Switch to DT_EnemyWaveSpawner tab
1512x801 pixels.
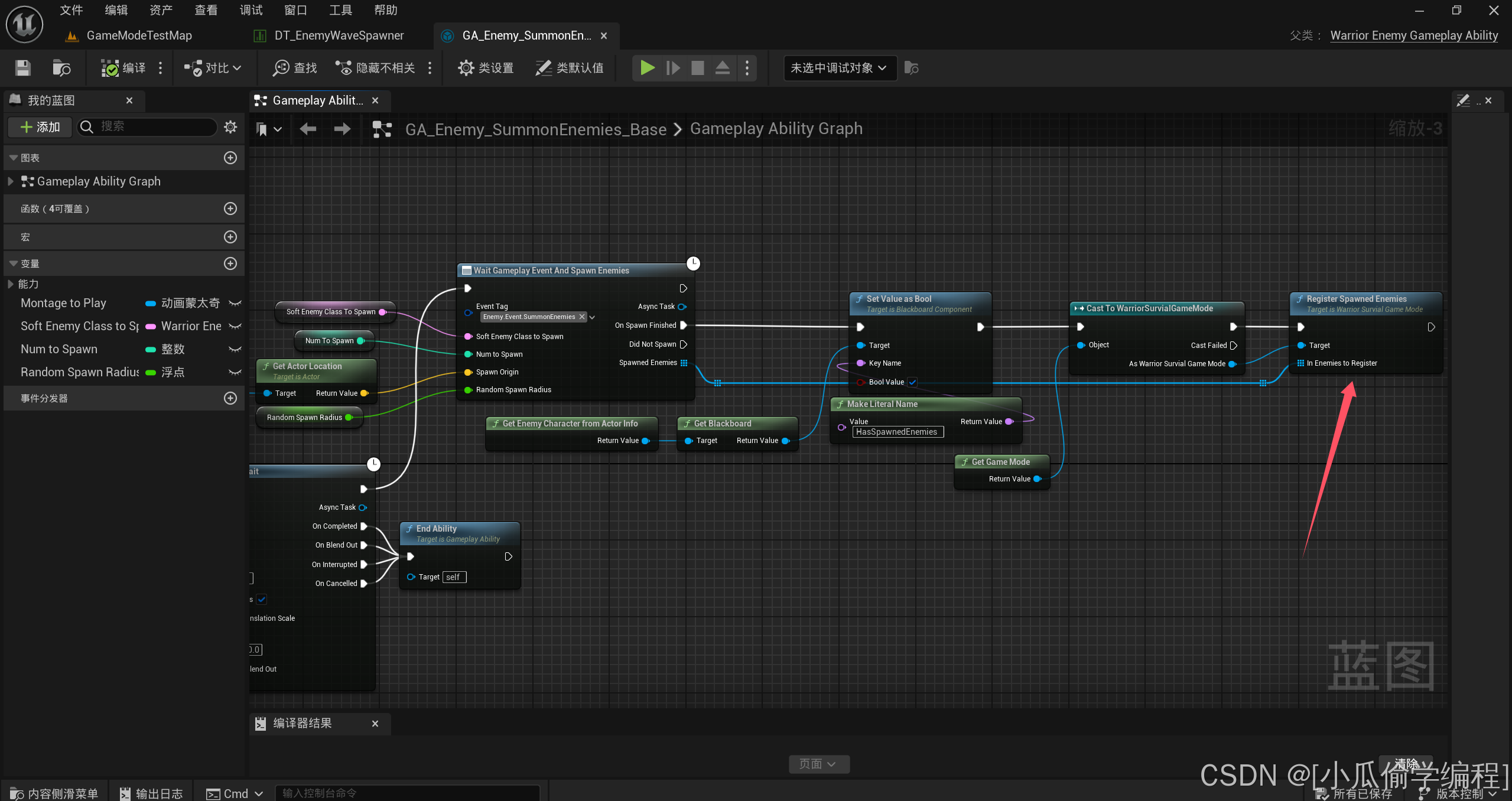tap(339, 35)
